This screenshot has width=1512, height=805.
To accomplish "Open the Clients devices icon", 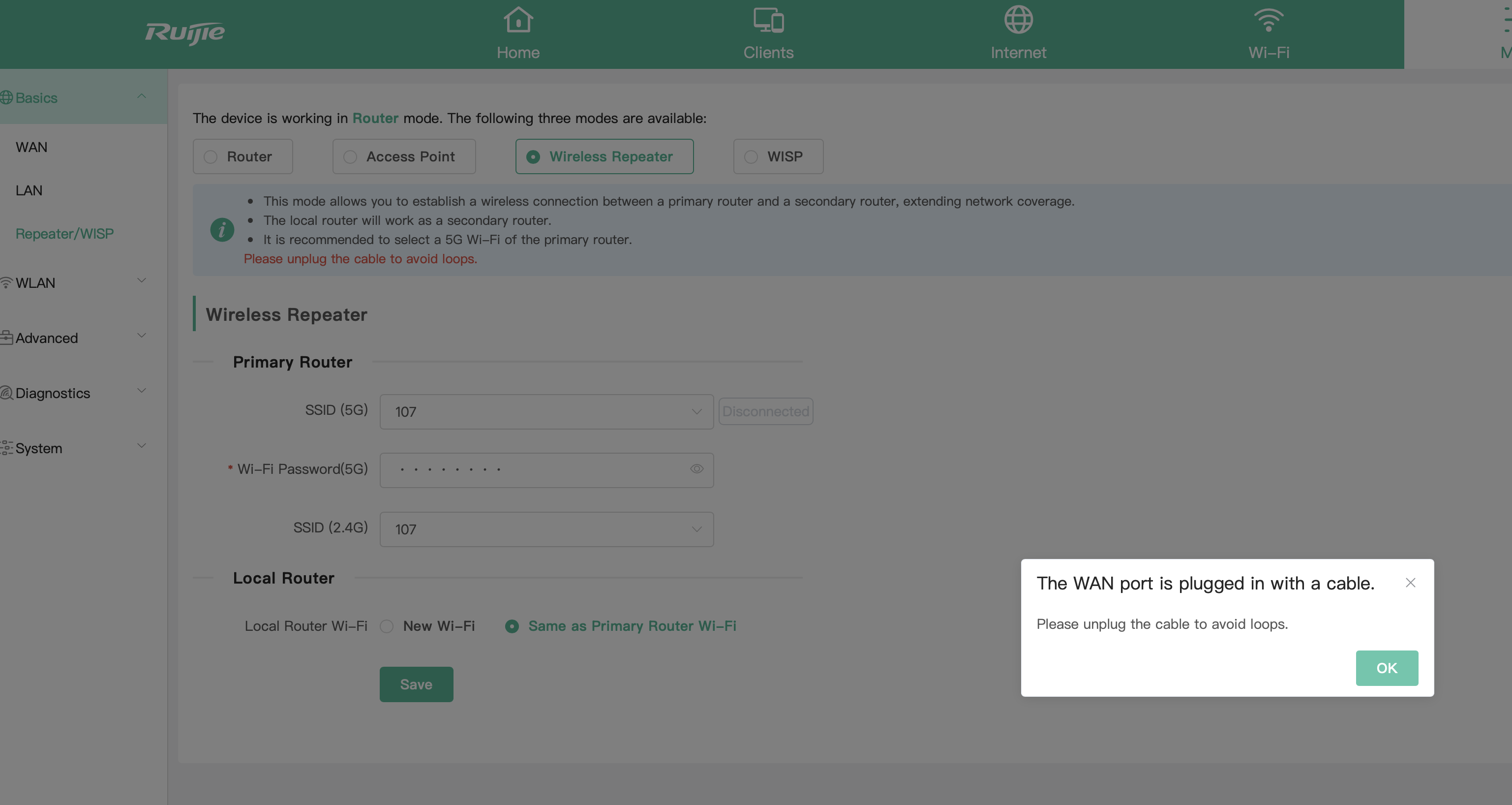I will [x=768, y=21].
